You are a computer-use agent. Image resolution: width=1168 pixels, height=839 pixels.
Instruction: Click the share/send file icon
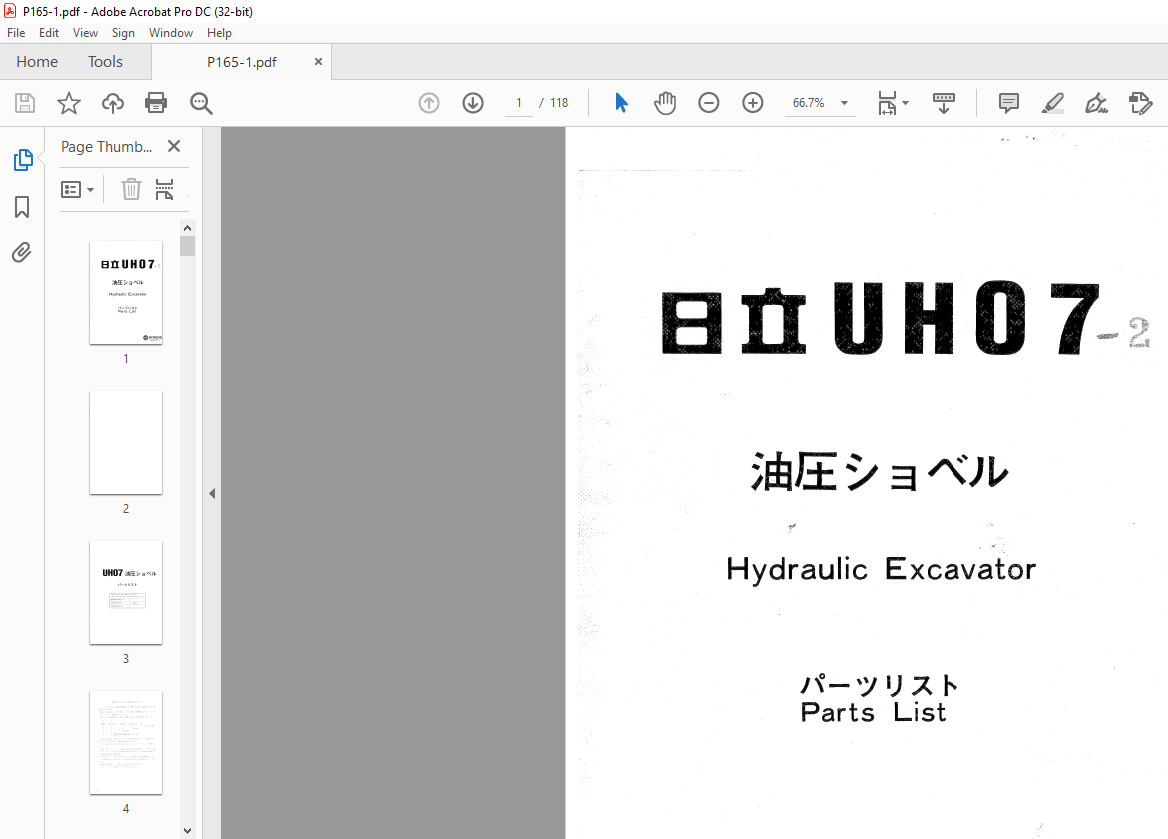click(1140, 103)
